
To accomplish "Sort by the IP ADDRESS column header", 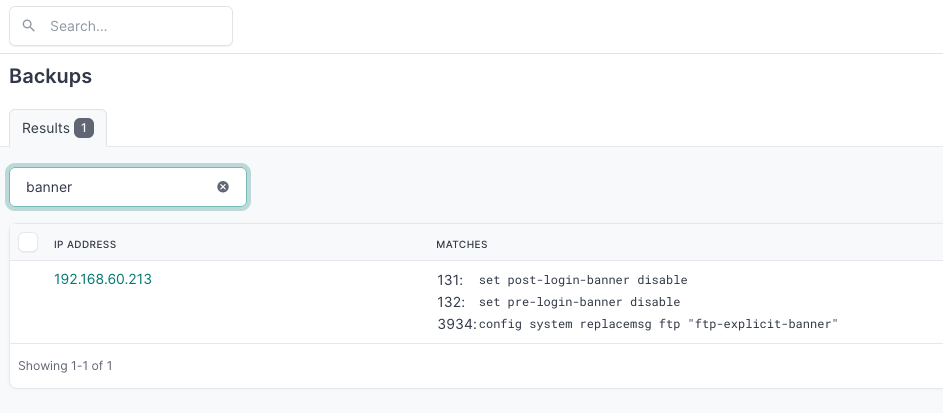I will pos(85,244).
